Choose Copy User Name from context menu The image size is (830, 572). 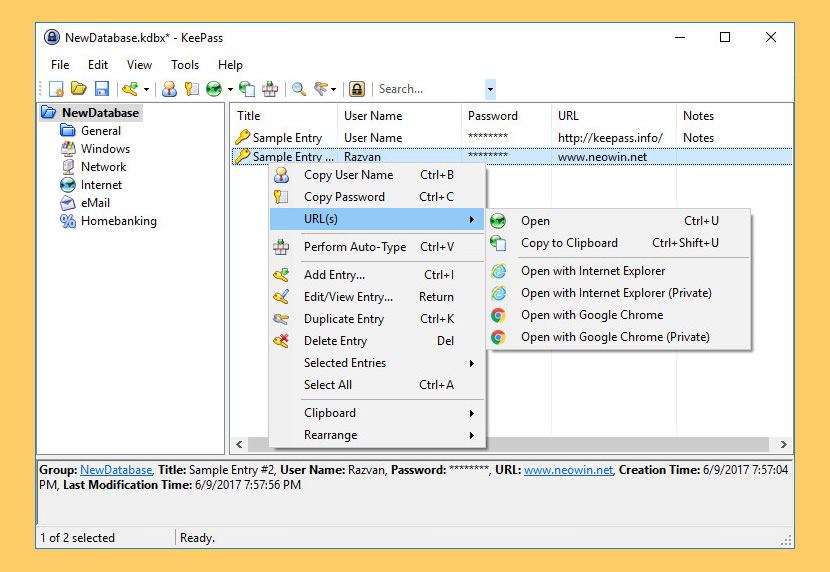(377, 175)
